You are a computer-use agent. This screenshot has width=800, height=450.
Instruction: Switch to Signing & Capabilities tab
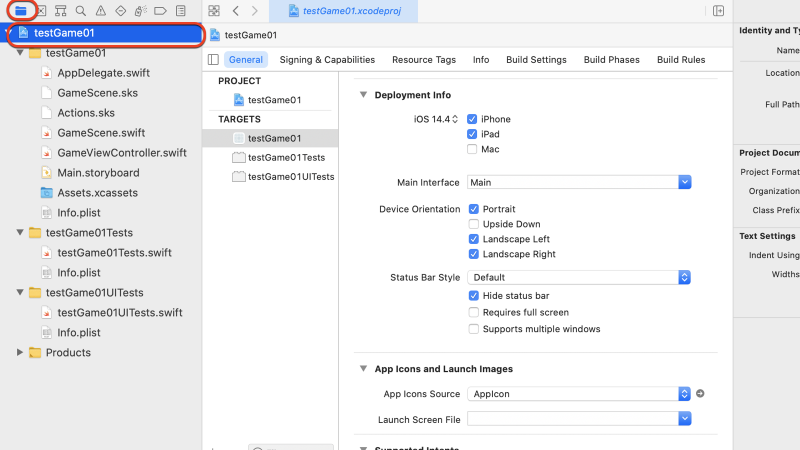coord(327,60)
